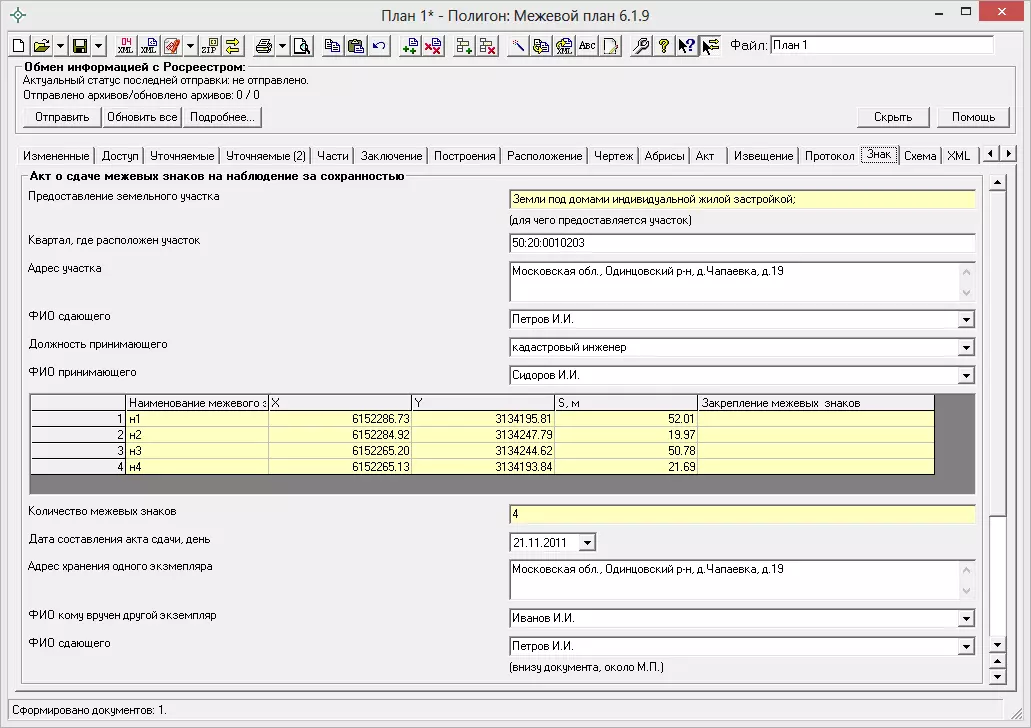Screen dimensions: 1031x728
Task: Select table cell 'н3'
Action: tap(197, 451)
